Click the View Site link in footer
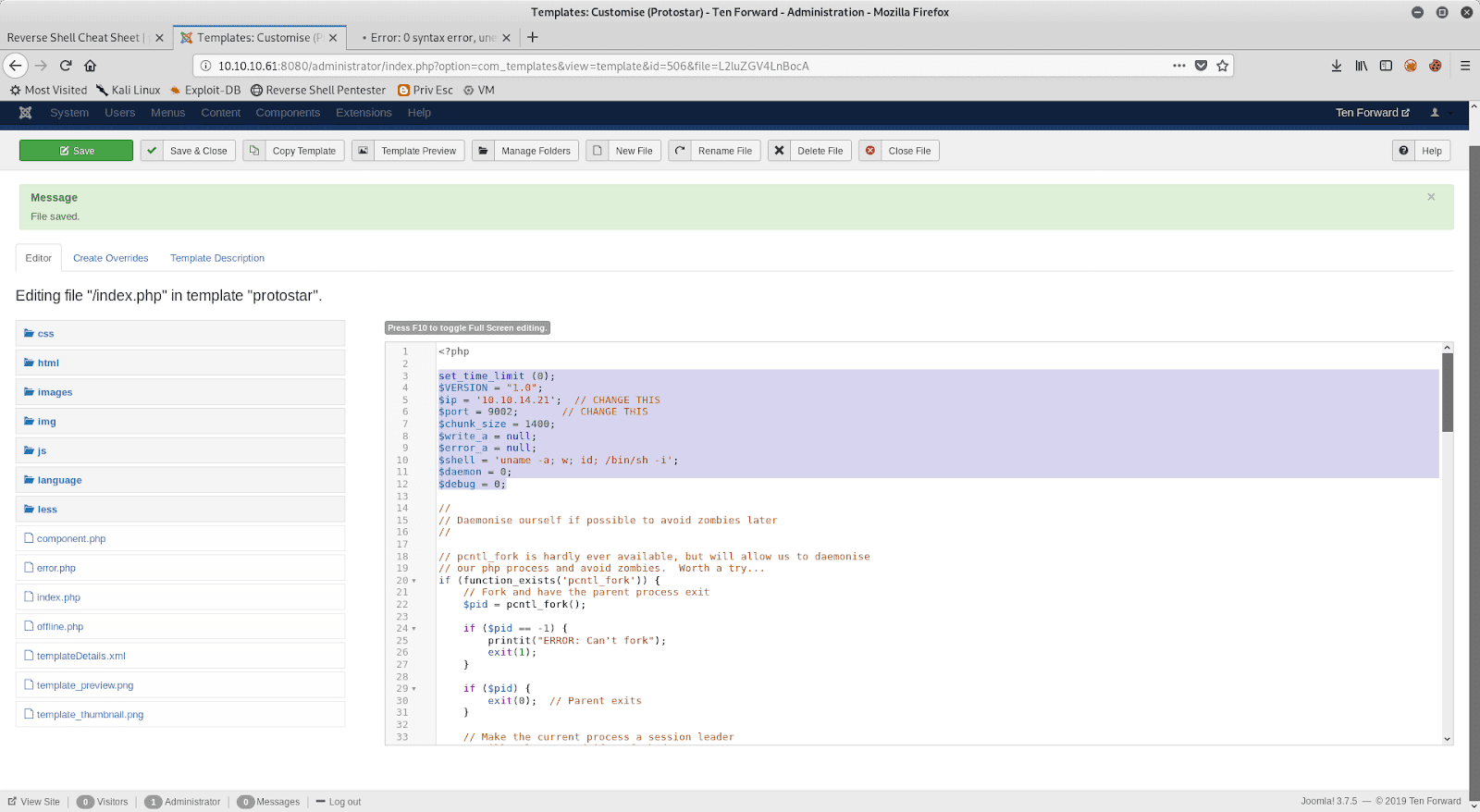Image resolution: width=1480 pixels, height=812 pixels. (x=34, y=802)
